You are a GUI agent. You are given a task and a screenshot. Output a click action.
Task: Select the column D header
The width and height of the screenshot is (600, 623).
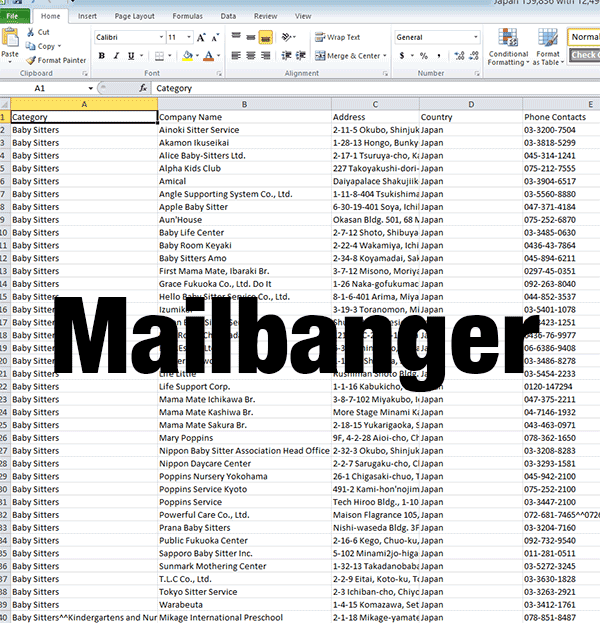pos(471,104)
